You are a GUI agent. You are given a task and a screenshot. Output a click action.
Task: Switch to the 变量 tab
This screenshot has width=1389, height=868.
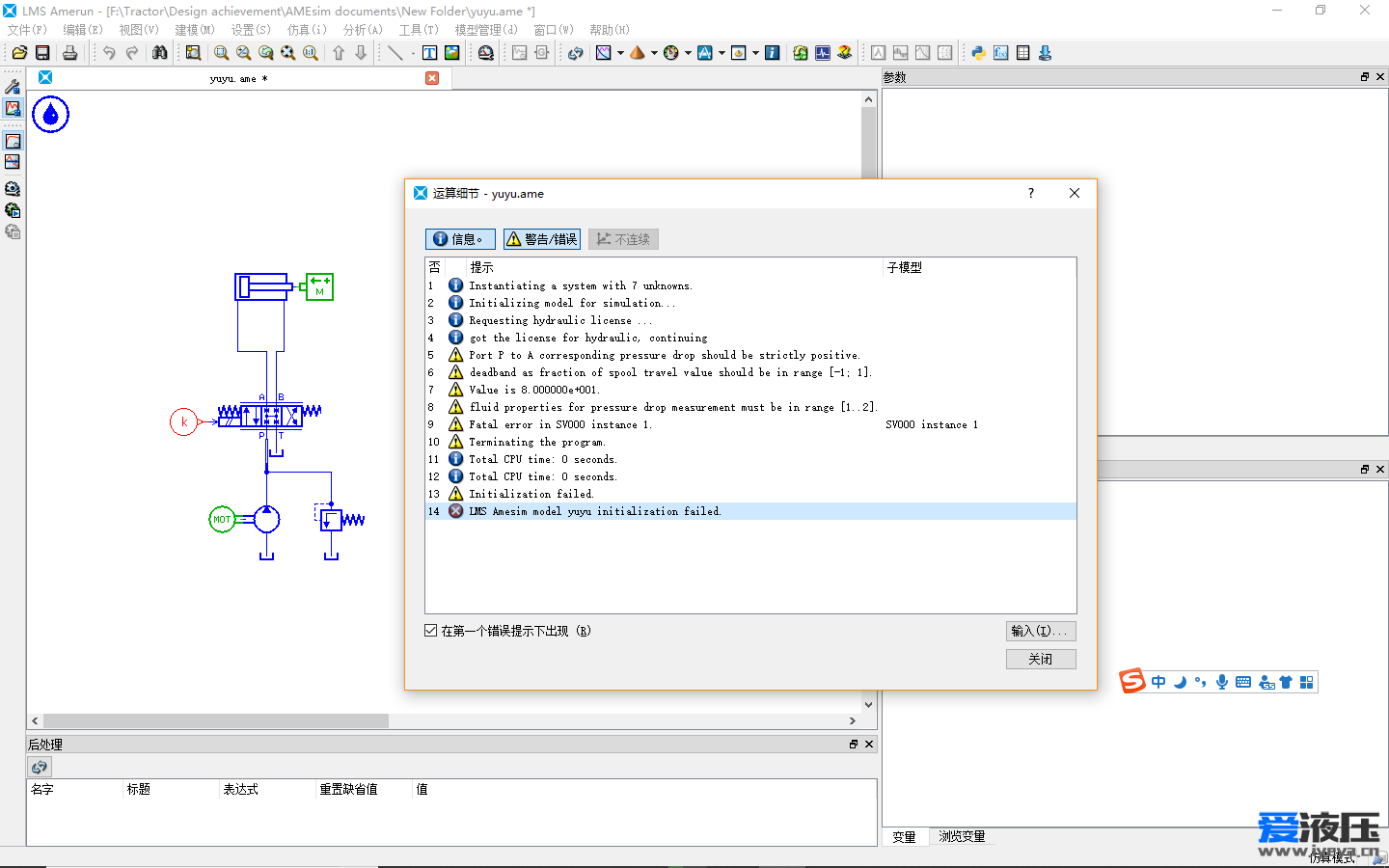905,836
